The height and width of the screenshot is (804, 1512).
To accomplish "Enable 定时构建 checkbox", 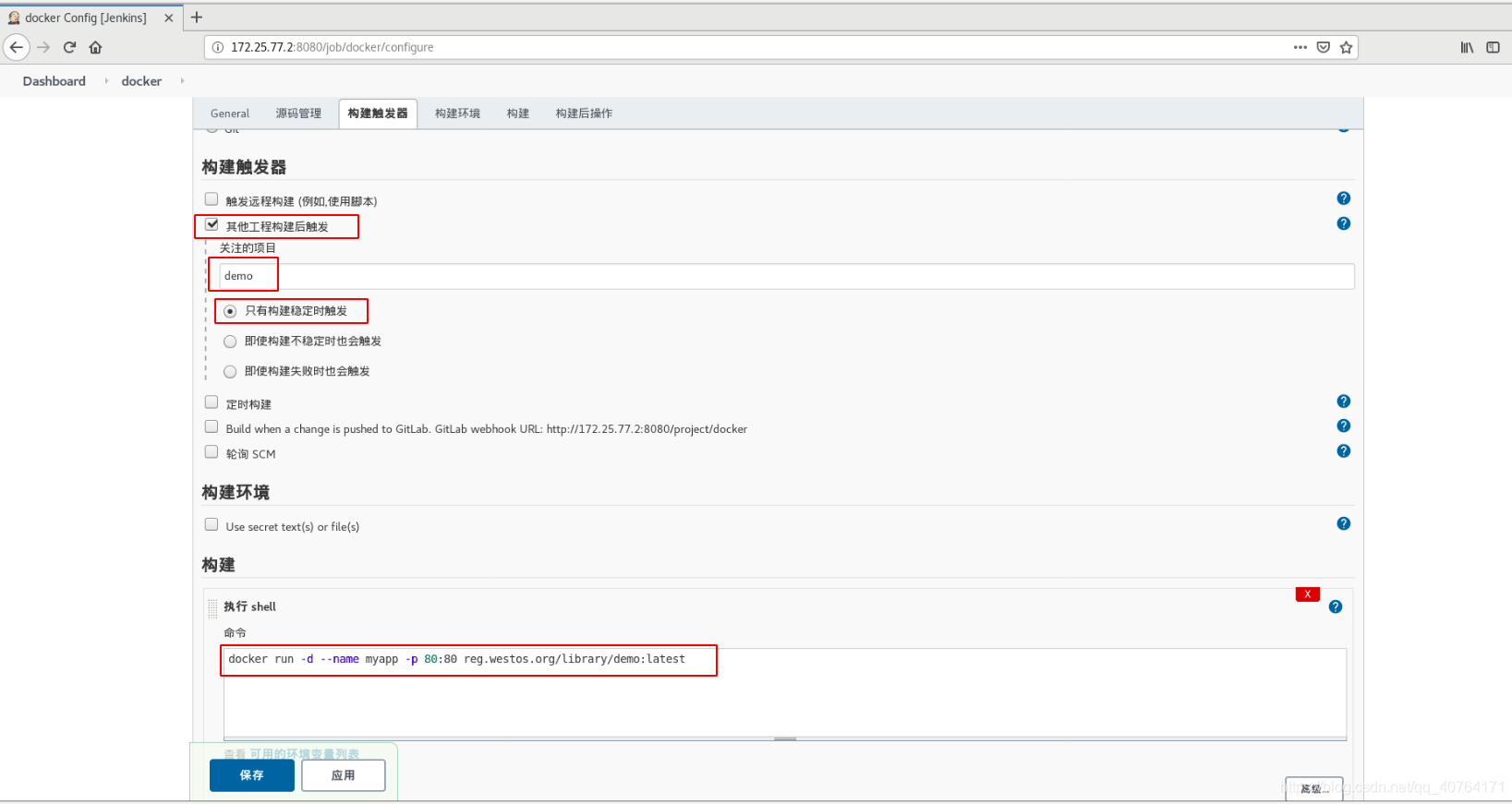I will [212, 402].
